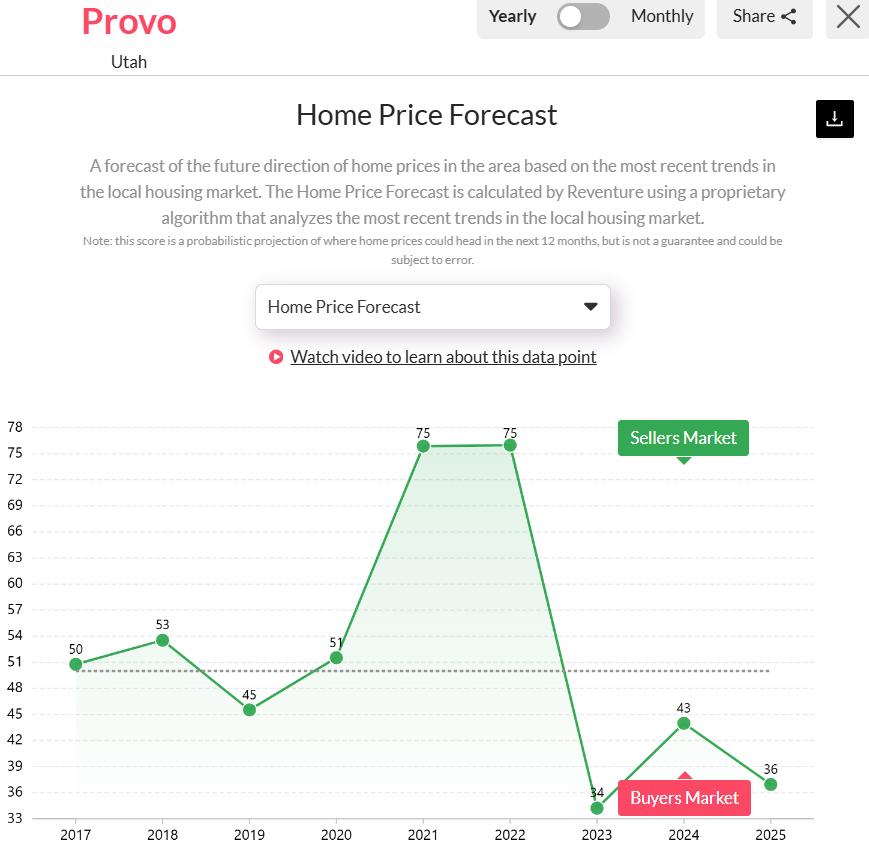Click the Buyers Market red pointer arrow
The height and width of the screenshot is (849, 869).
[684, 775]
